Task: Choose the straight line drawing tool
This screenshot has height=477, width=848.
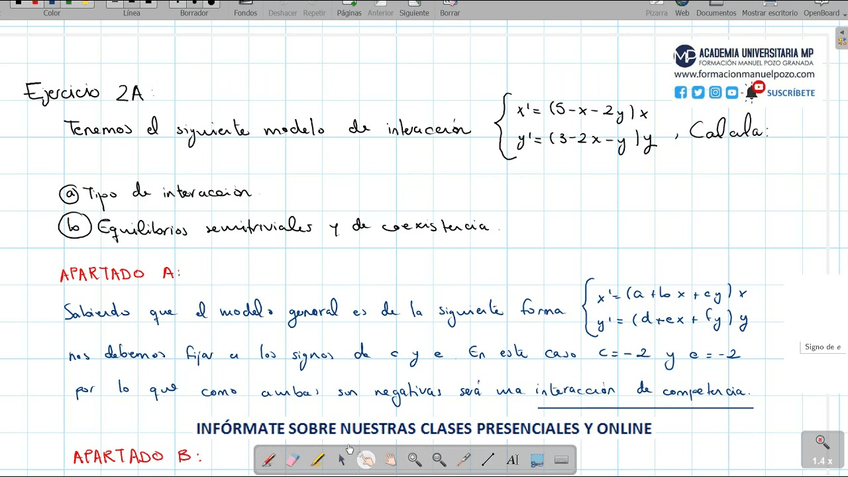Action: point(488,460)
